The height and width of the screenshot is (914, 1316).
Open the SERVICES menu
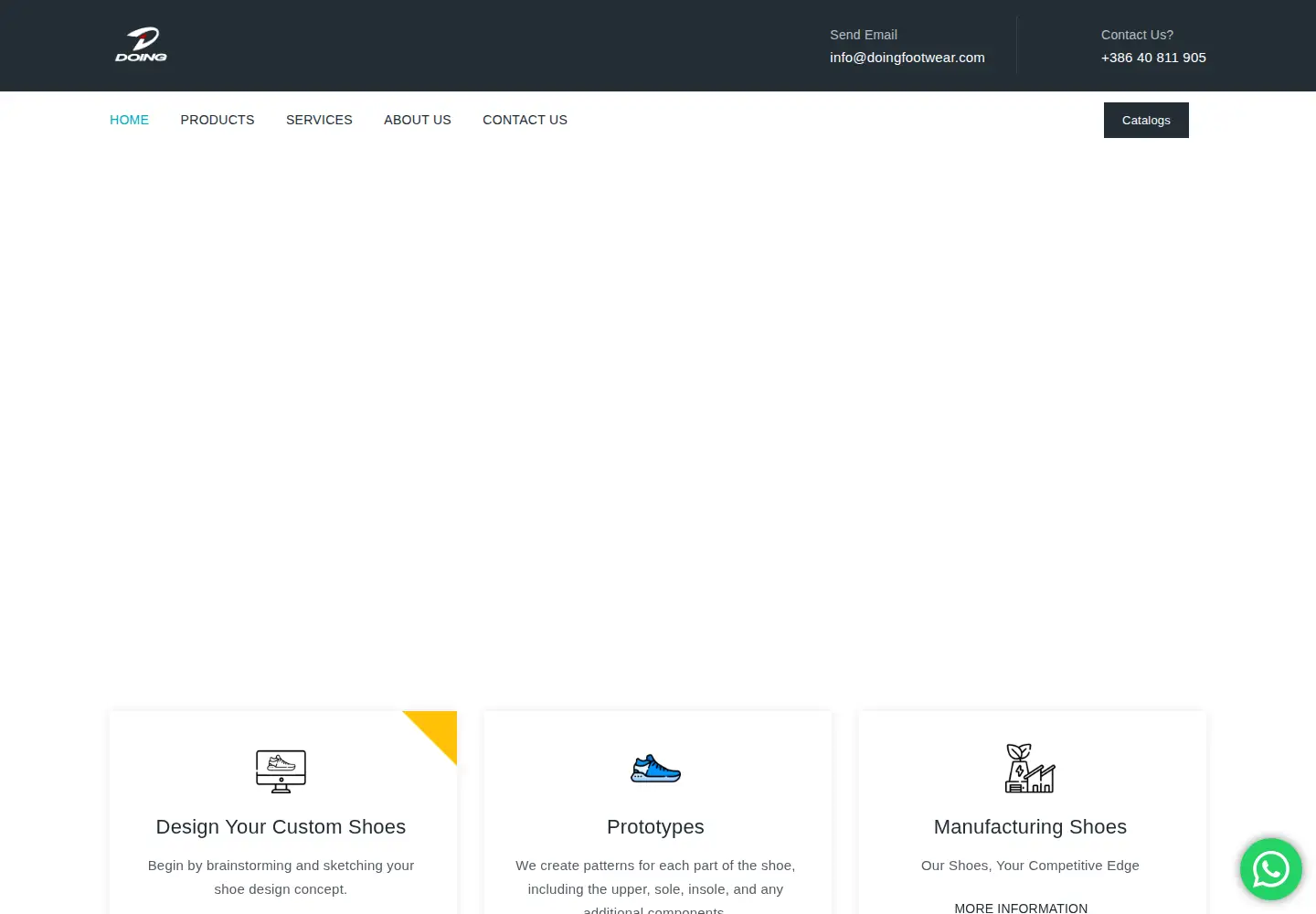tap(319, 120)
